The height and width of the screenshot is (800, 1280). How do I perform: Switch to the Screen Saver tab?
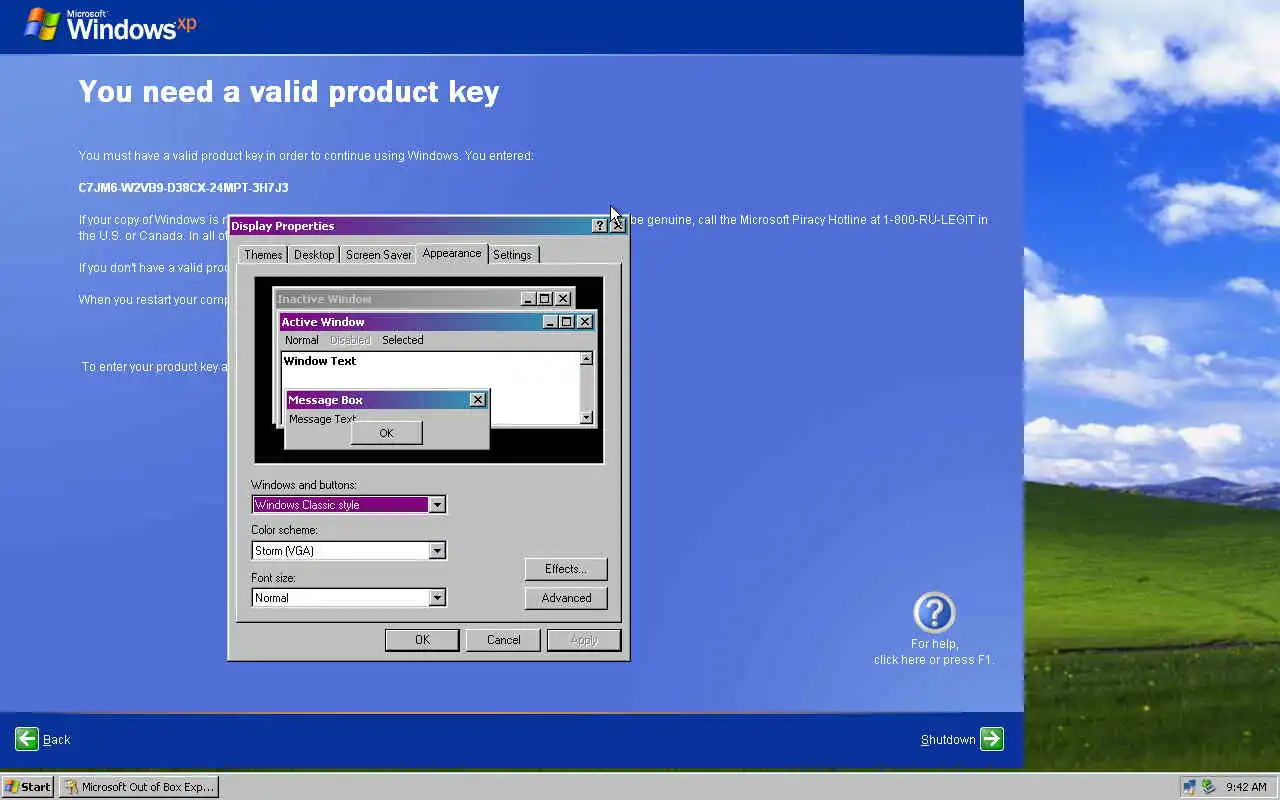tap(378, 255)
